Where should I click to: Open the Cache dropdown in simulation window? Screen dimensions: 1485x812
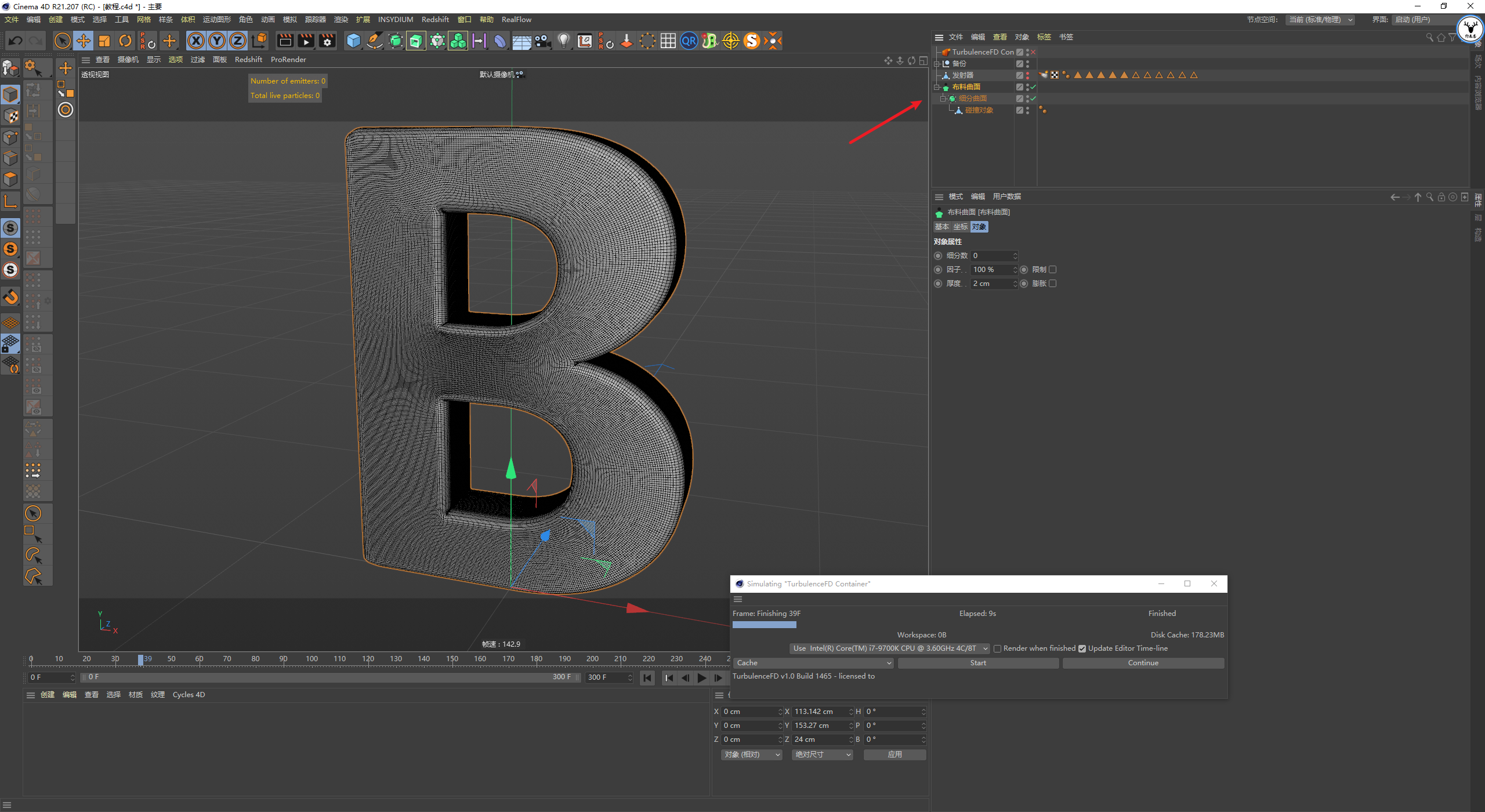813,663
